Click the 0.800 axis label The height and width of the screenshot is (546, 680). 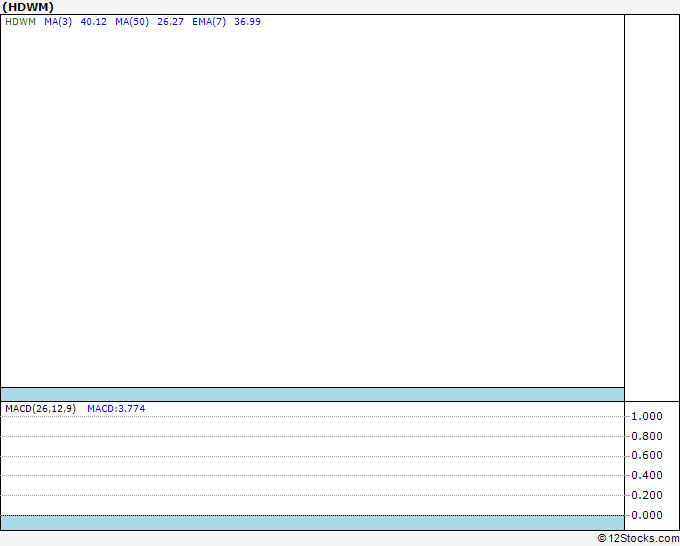647,436
